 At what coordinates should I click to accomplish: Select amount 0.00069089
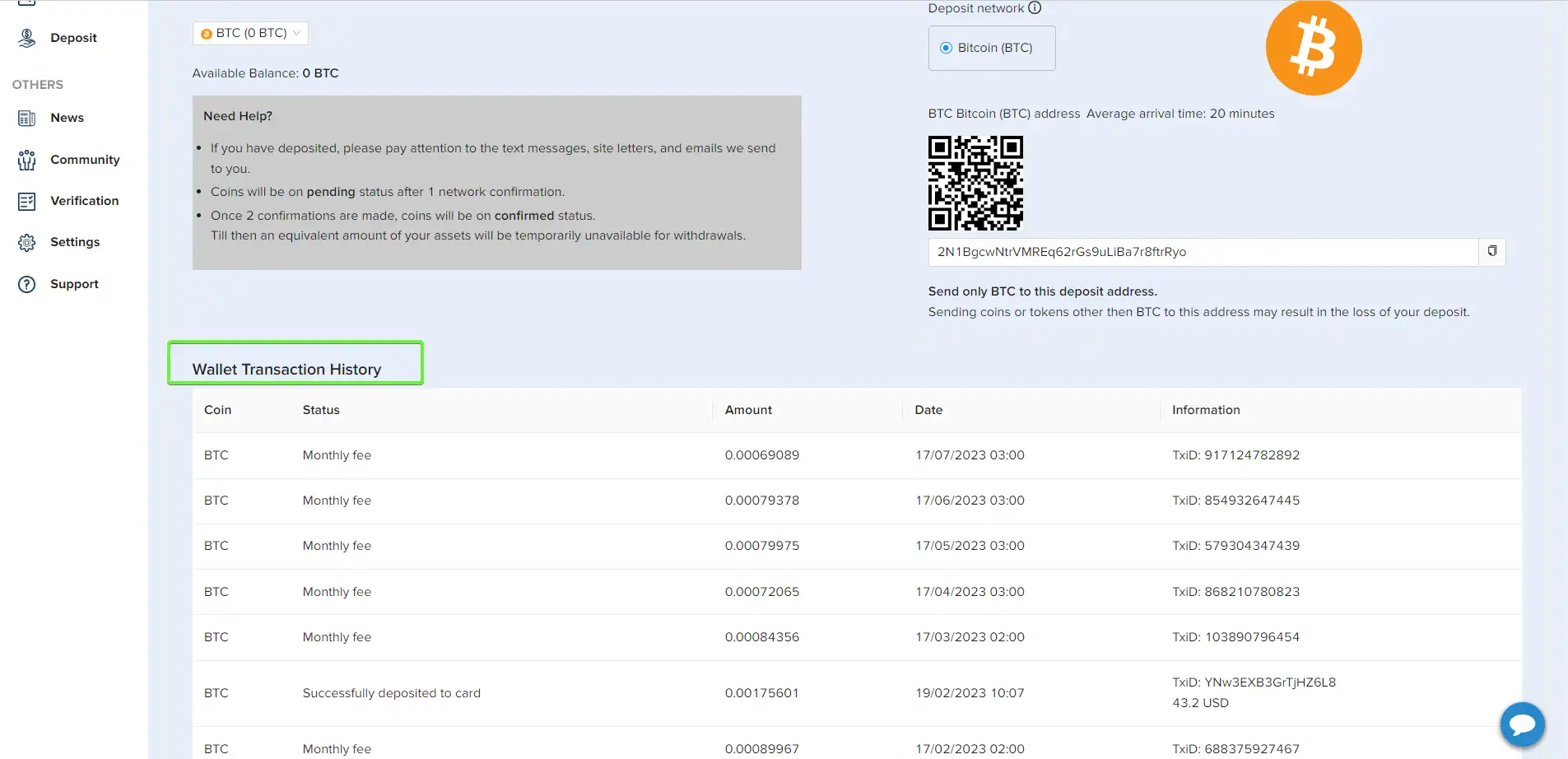[762, 455]
